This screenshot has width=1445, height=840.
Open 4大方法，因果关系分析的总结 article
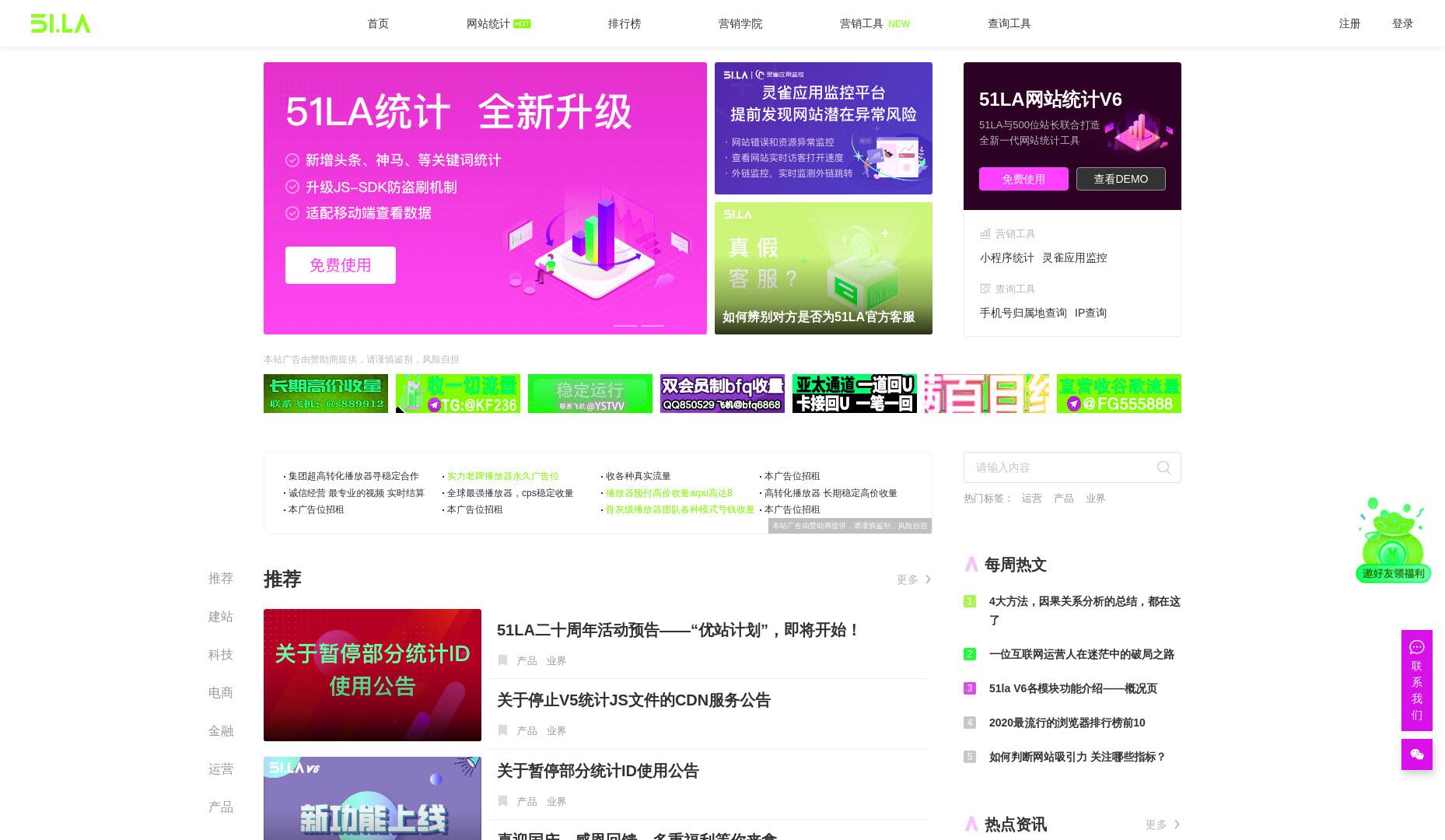(1085, 611)
